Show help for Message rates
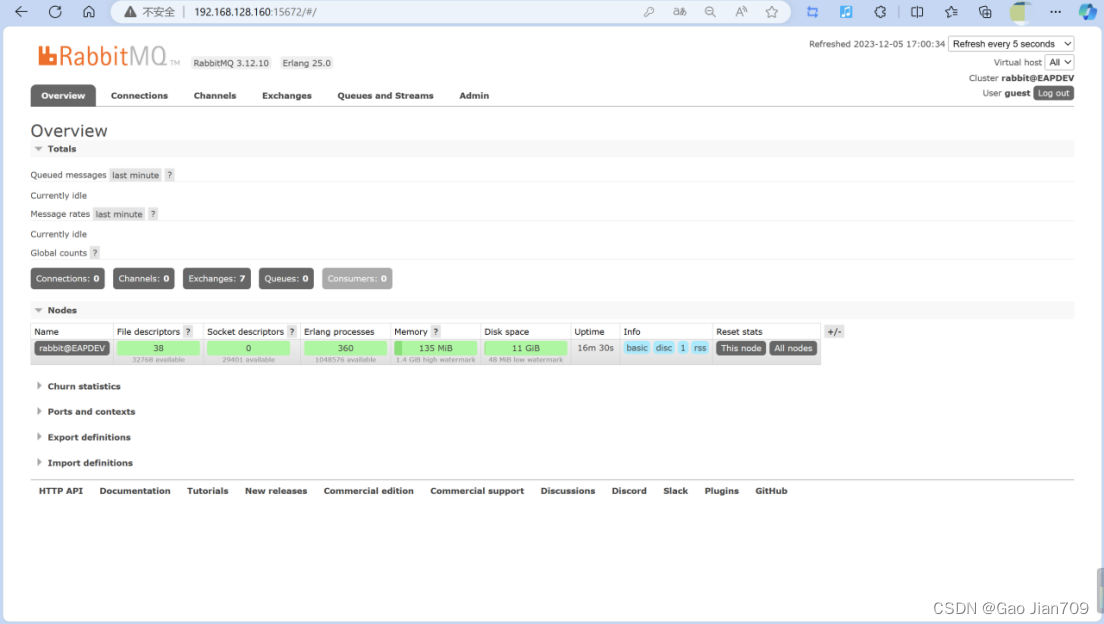 coord(153,214)
